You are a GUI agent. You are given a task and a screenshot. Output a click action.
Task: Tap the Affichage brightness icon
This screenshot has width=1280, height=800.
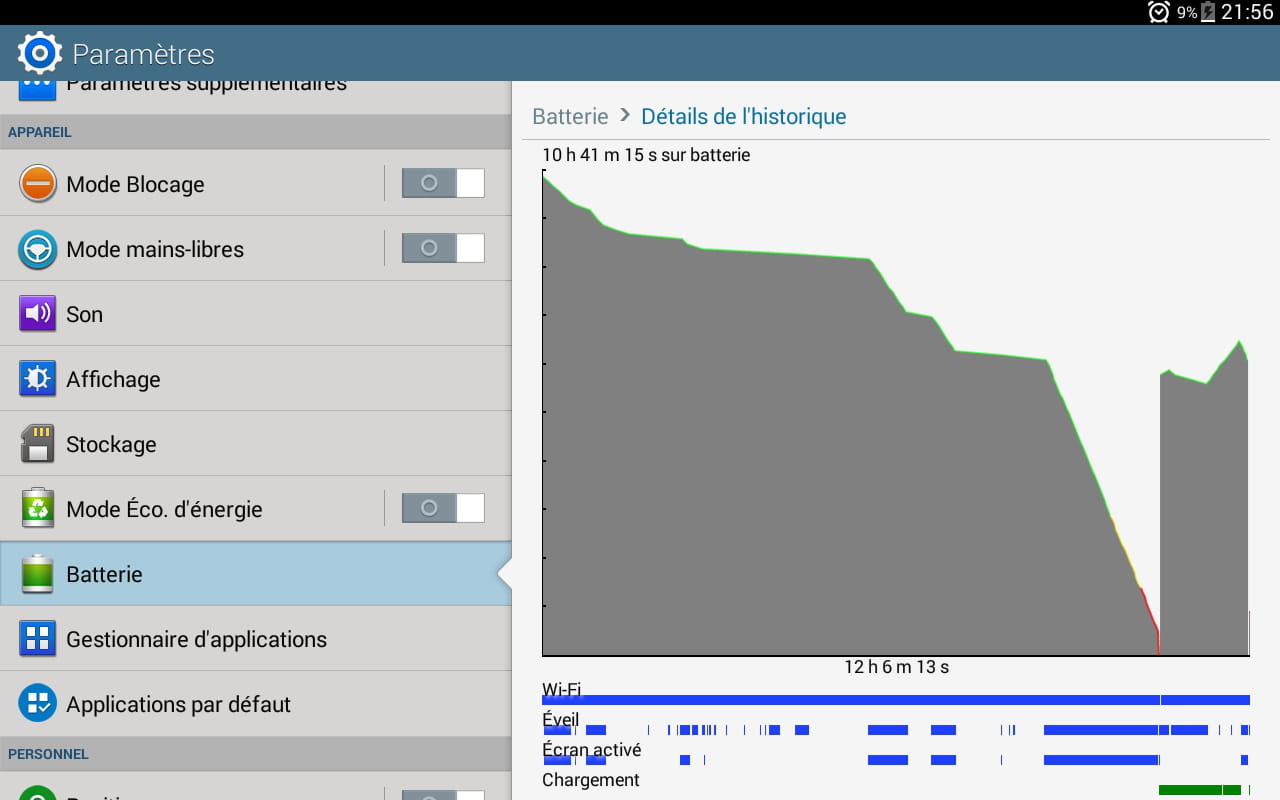pos(38,379)
